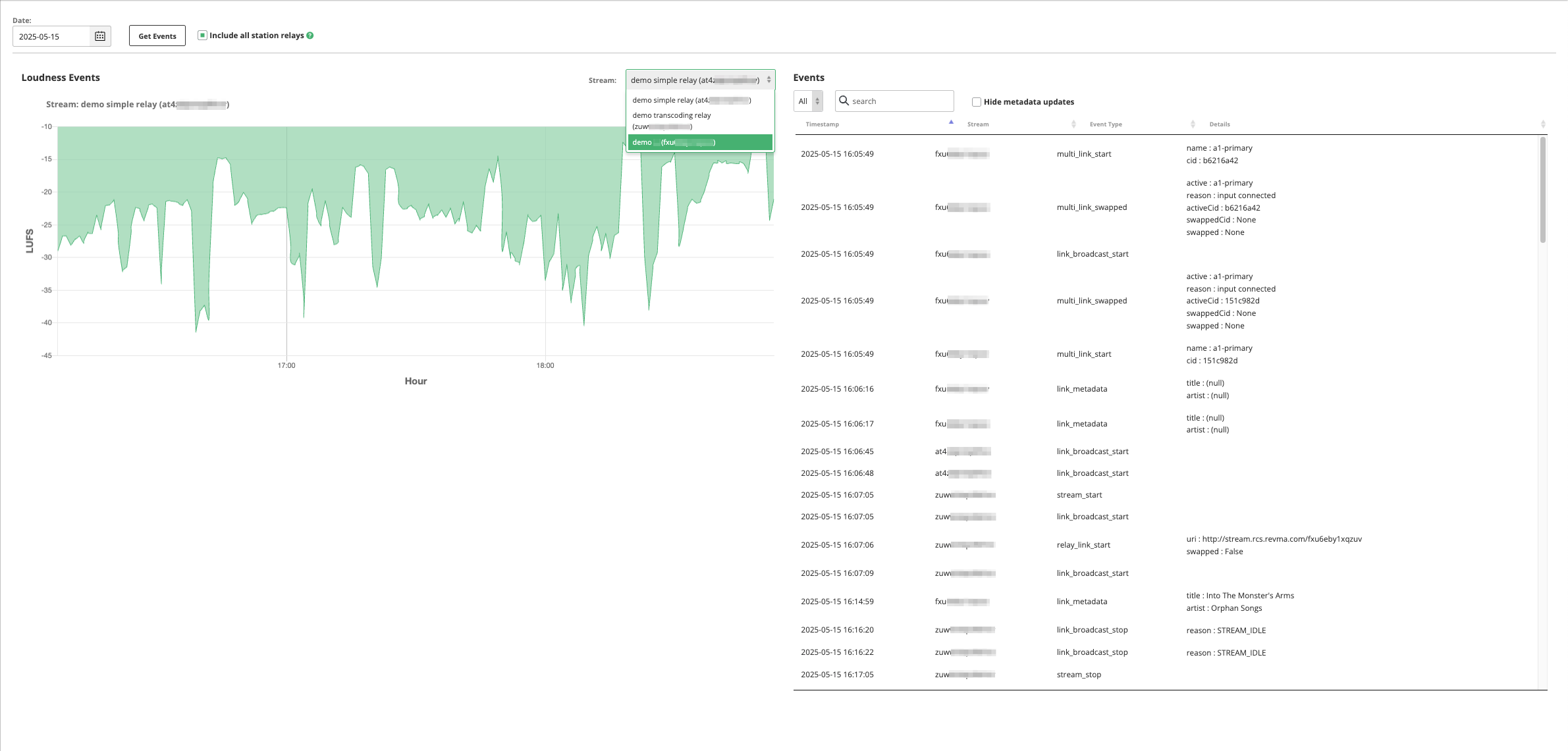Sort by Timestamp column arrow
Screen dimensions: 1568x751
[951, 123]
